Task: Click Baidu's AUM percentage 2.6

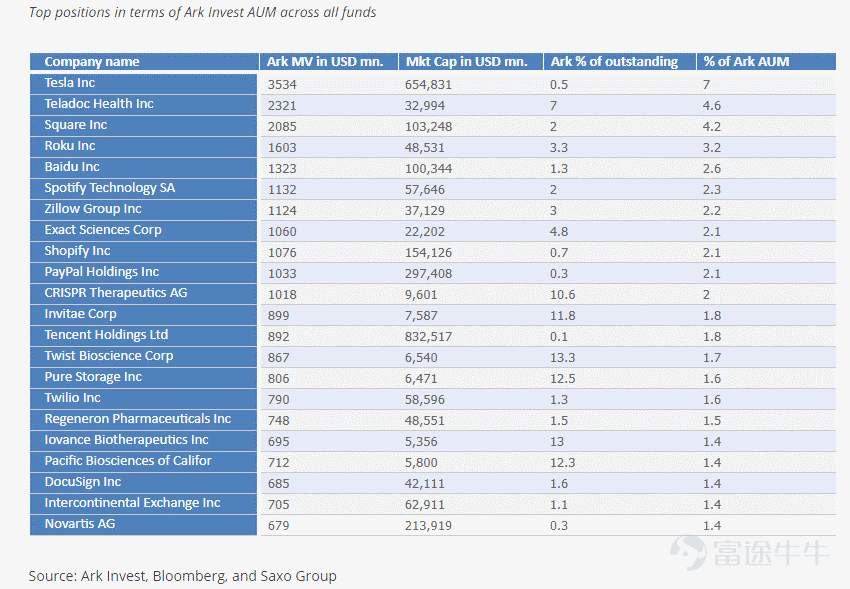Action: (712, 169)
